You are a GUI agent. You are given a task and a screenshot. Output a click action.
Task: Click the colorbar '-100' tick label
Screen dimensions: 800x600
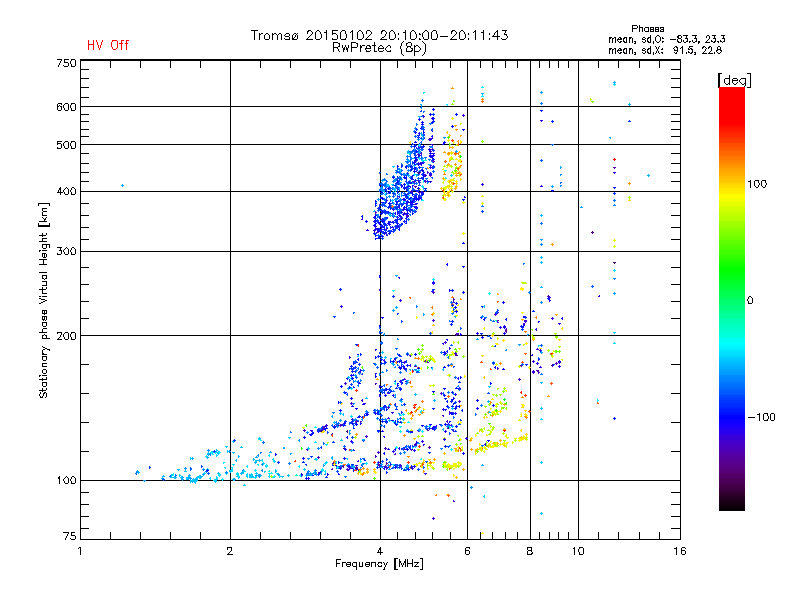pyautogui.click(x=761, y=417)
